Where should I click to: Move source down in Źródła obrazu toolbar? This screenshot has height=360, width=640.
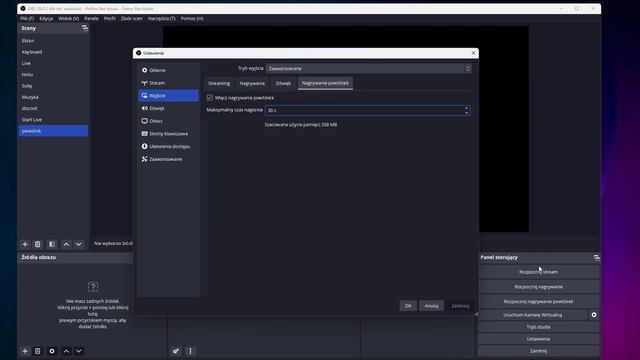(x=79, y=351)
